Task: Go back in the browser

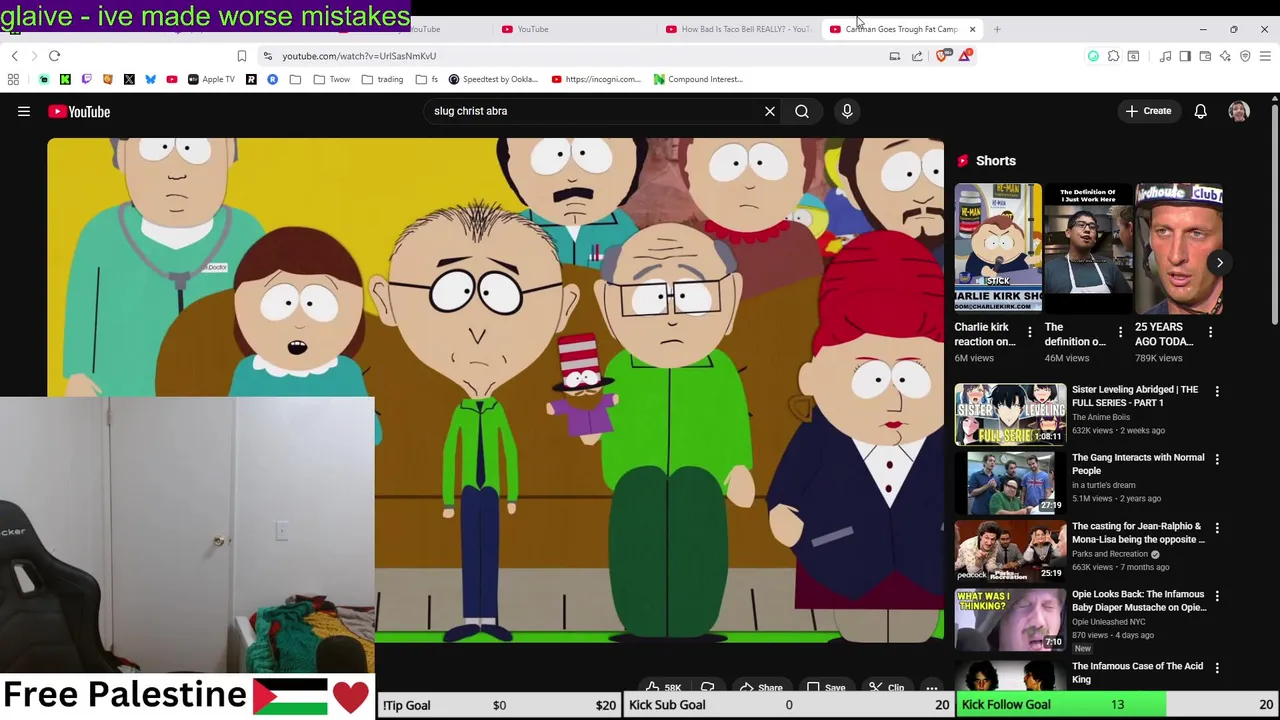Action: click(x=14, y=56)
